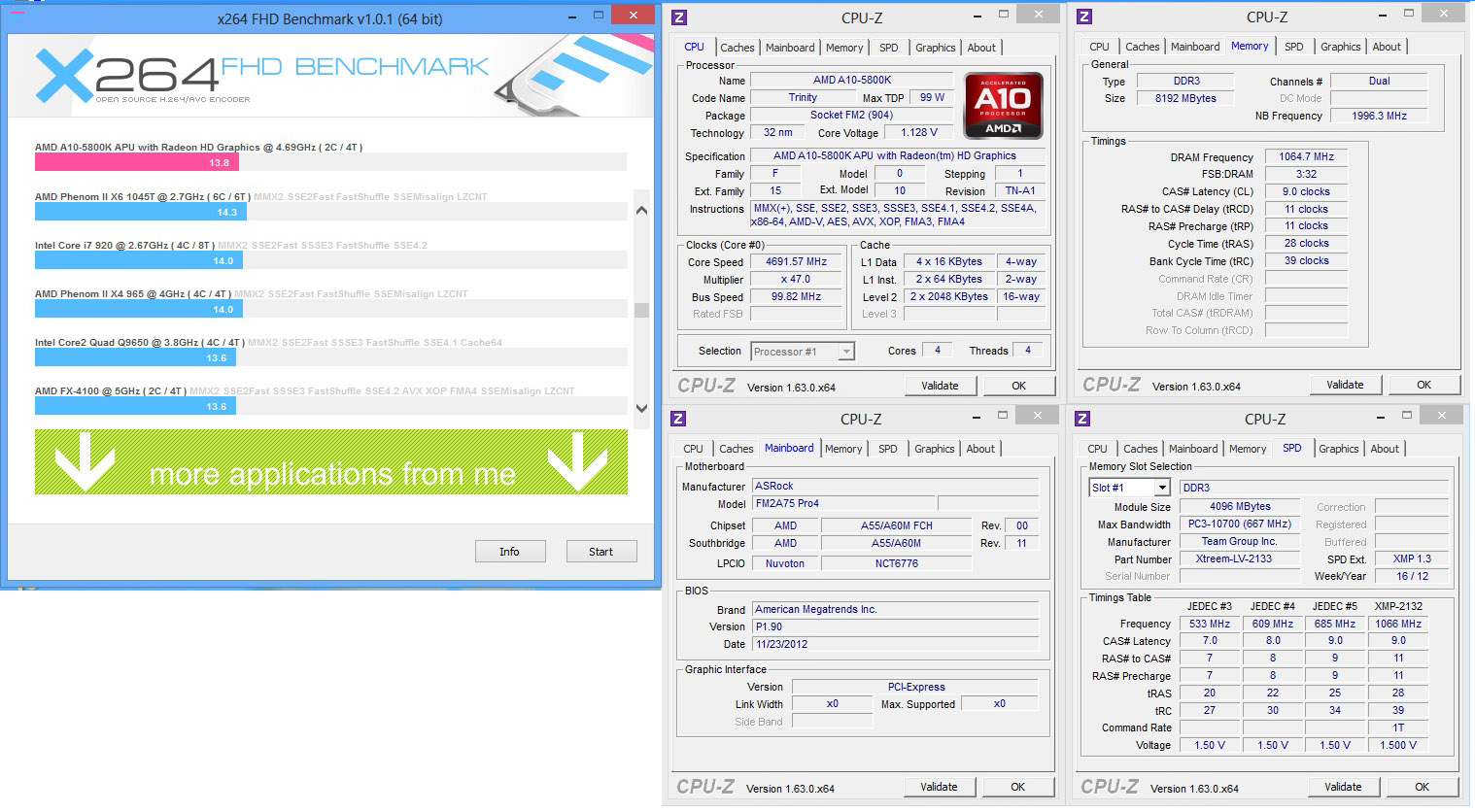
Task: Click the AMD A10 processor logo
Action: point(1003,105)
